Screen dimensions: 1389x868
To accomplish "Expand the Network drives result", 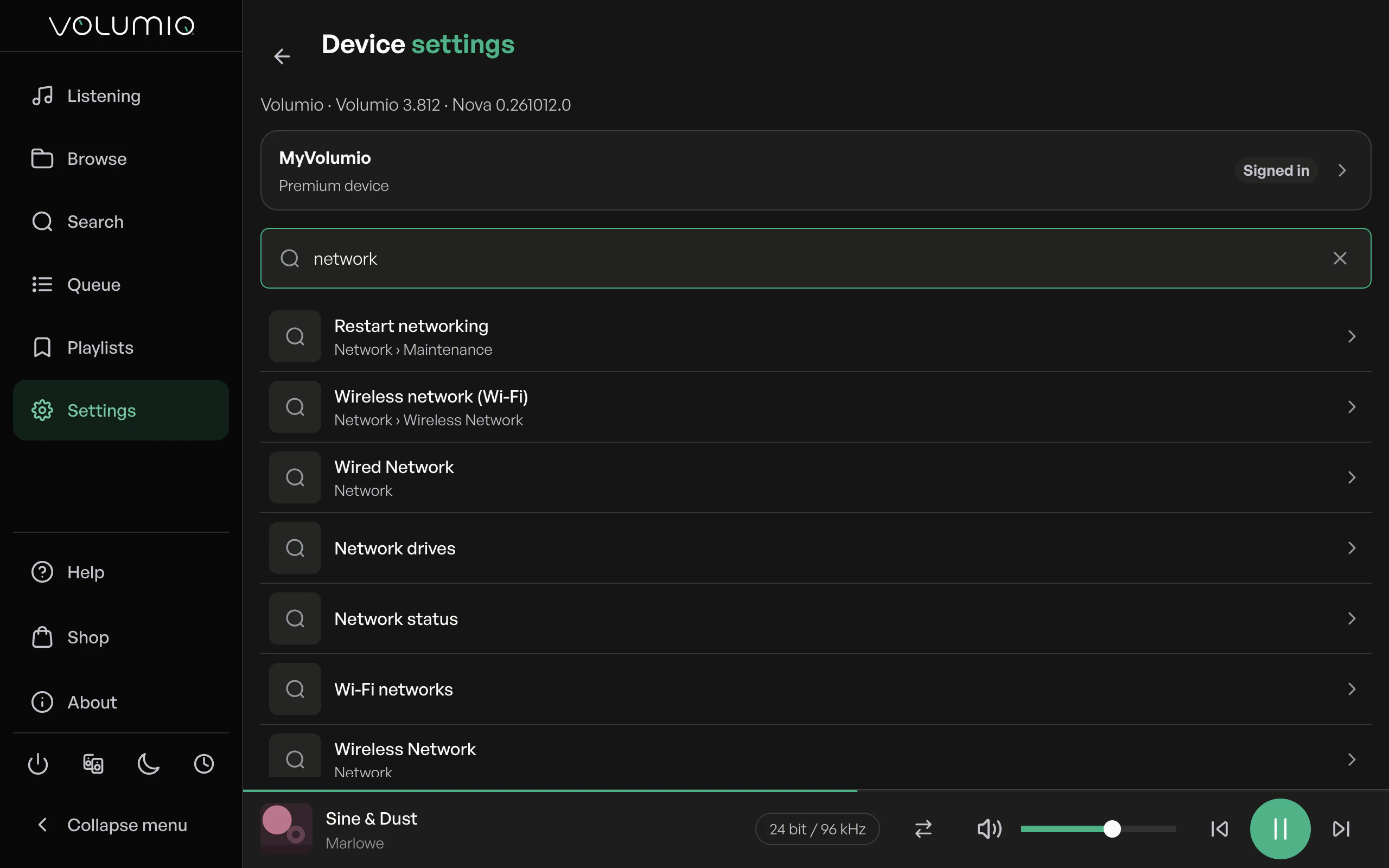I will click(x=815, y=548).
